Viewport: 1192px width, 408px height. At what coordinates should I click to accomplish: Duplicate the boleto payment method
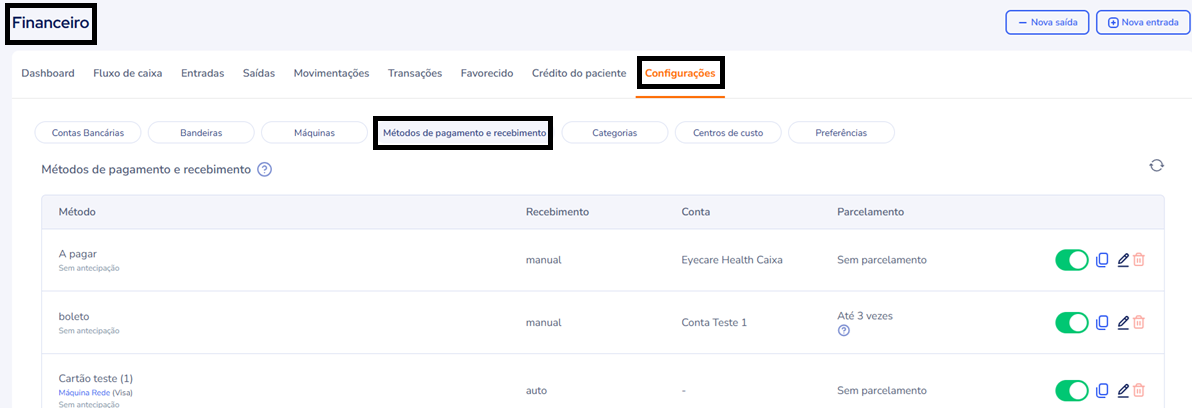(x=1102, y=322)
